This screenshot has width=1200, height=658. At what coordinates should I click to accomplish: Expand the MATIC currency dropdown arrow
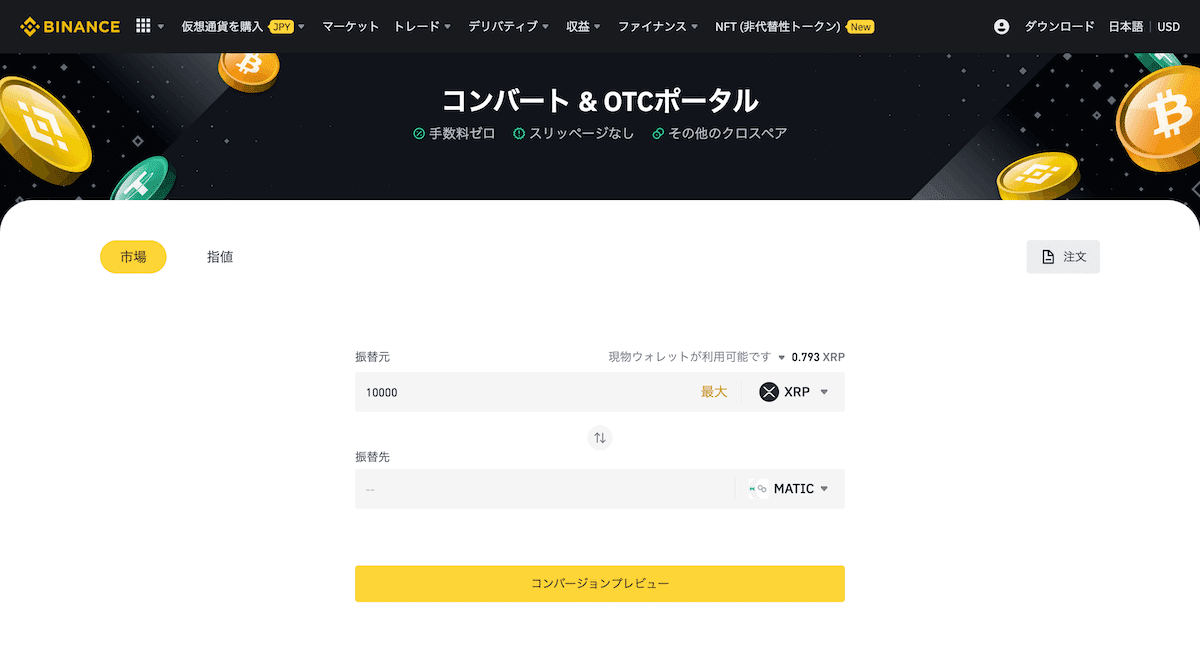[x=824, y=489]
